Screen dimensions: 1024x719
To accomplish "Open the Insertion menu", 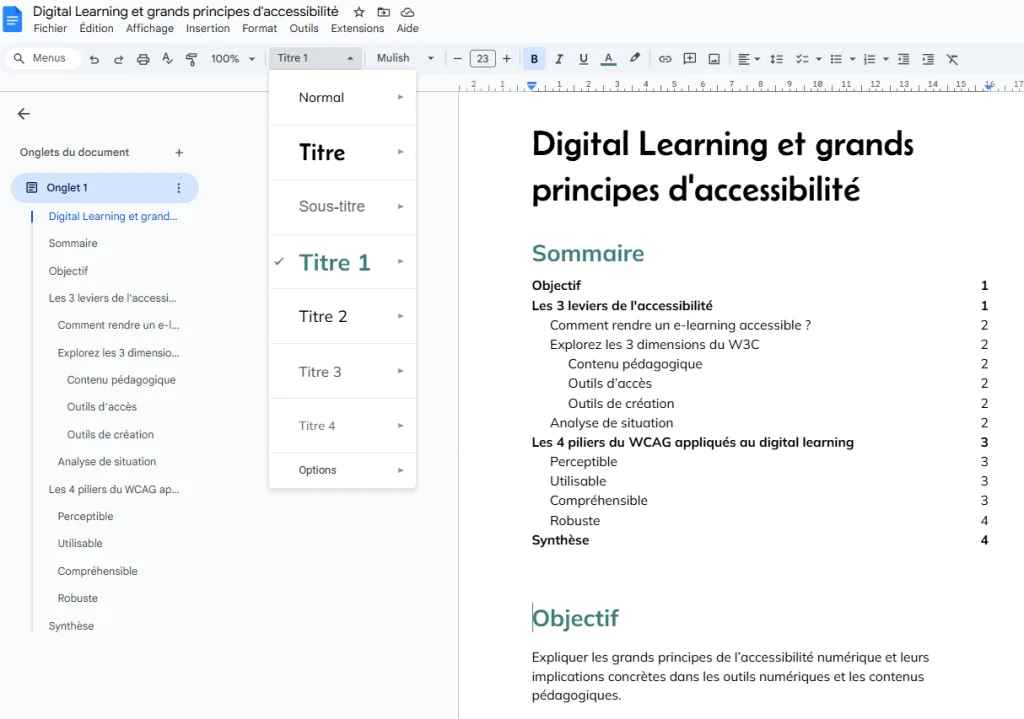I will click(208, 28).
